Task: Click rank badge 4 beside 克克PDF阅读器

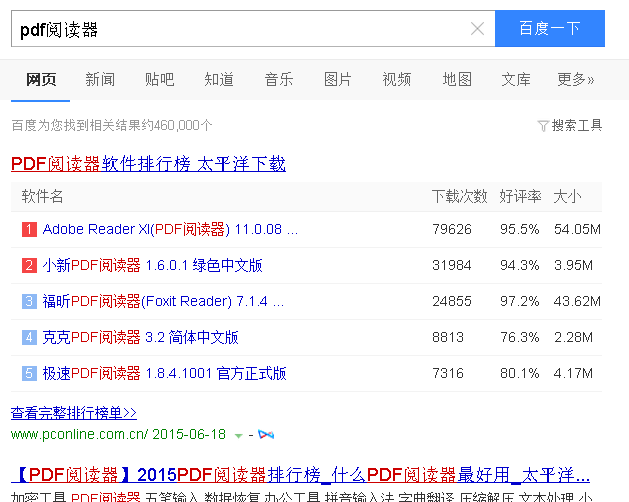Action: 29,337
